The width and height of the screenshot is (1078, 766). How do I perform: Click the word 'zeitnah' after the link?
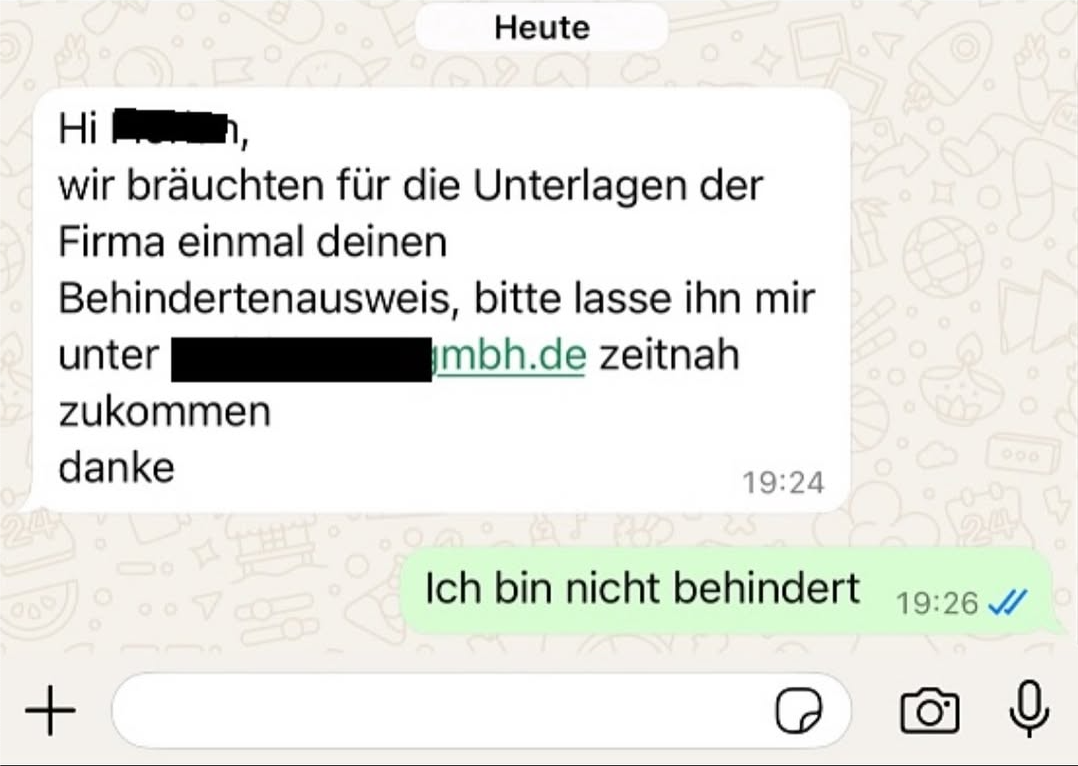tap(670, 355)
